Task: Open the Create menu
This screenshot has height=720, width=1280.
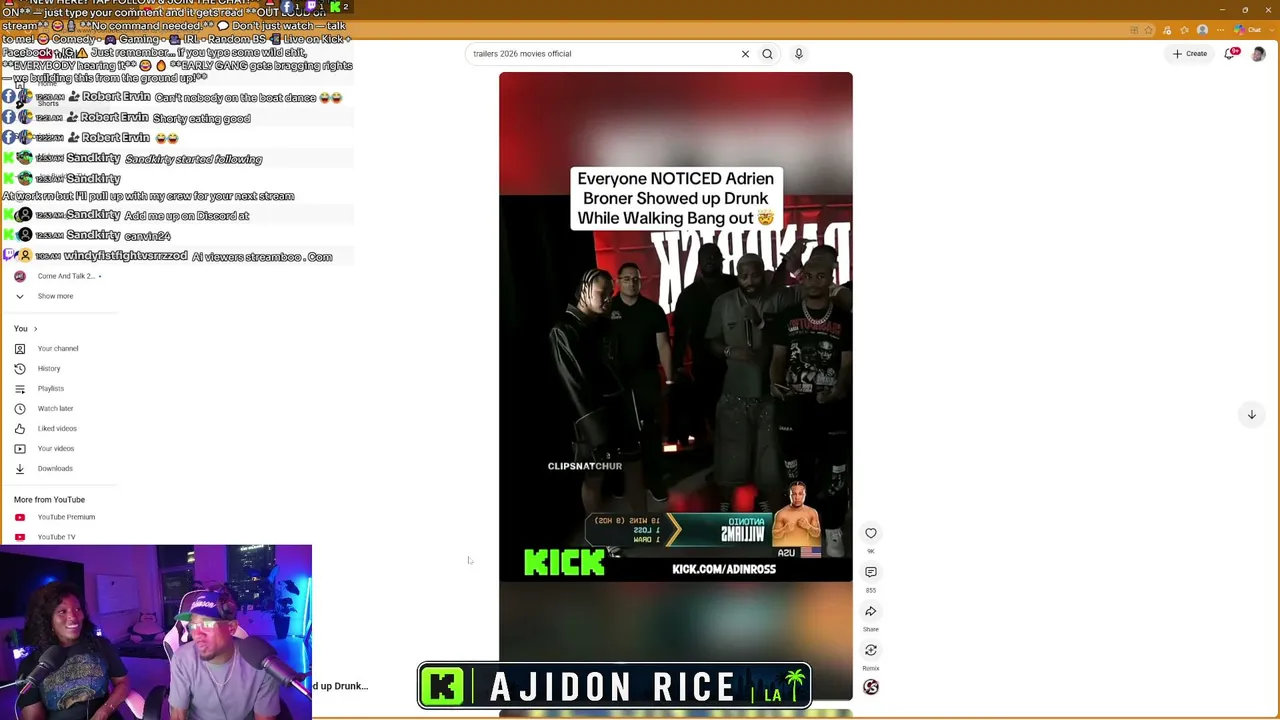Action: pyautogui.click(x=1190, y=54)
